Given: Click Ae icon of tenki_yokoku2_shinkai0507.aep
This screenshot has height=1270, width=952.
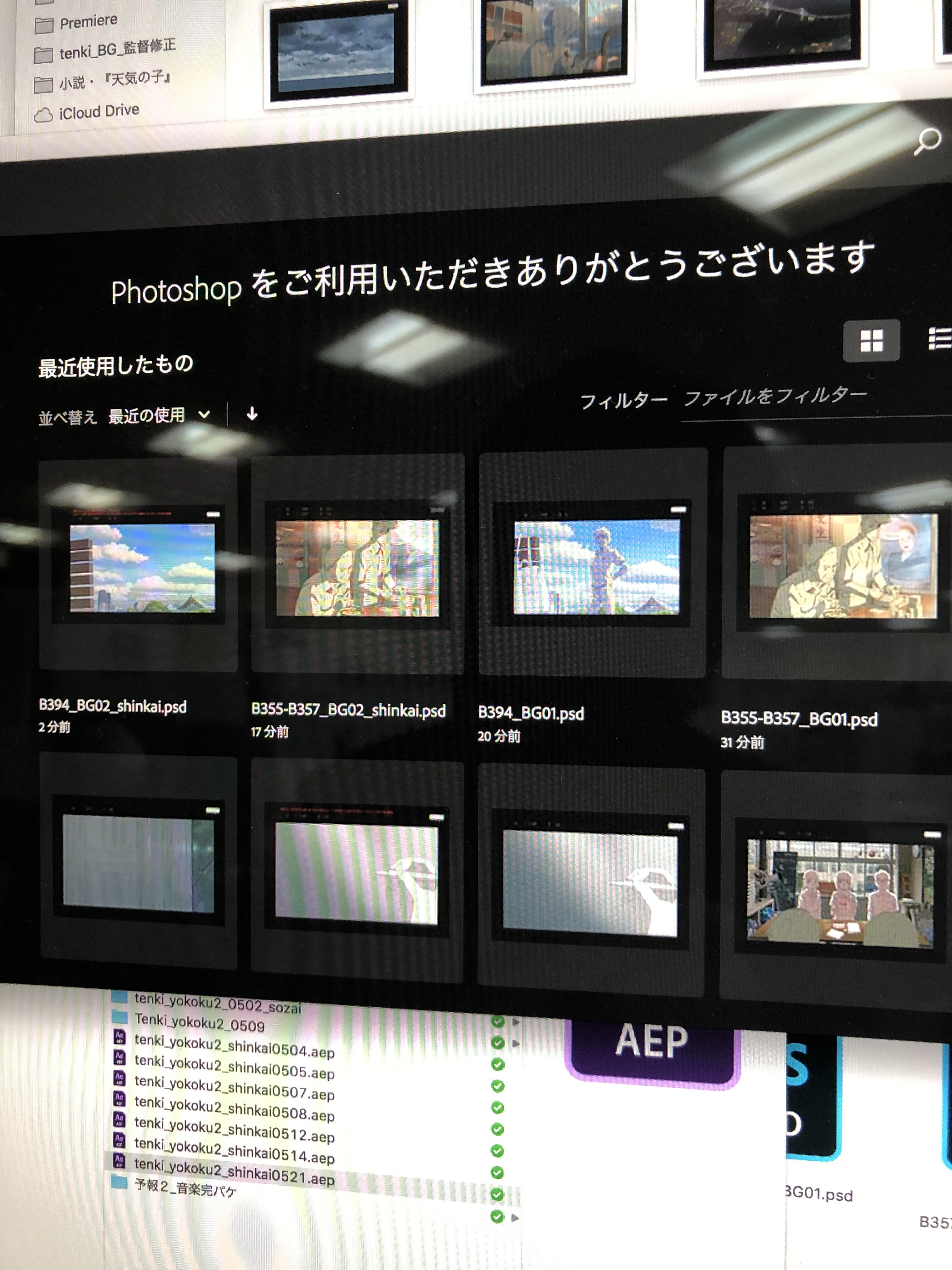Looking at the screenshot, I should click(x=119, y=1078).
